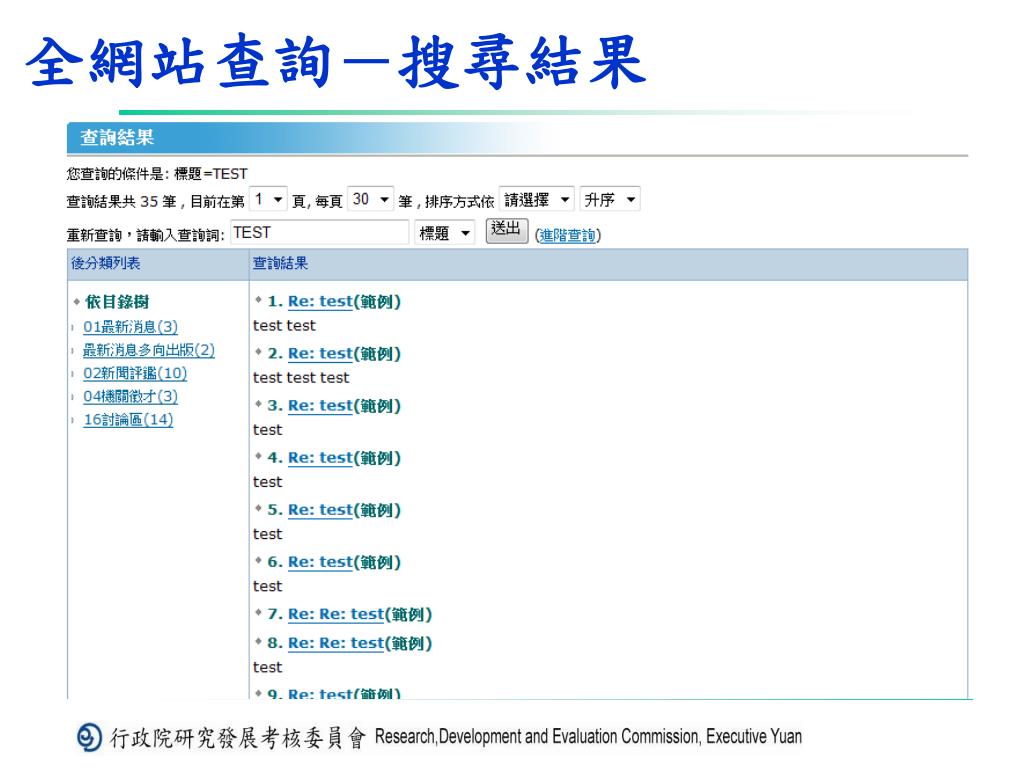1024x768 pixels.
Task: Click the 行政院研究發展考核委員會 logo icon
Action: [x=89, y=737]
